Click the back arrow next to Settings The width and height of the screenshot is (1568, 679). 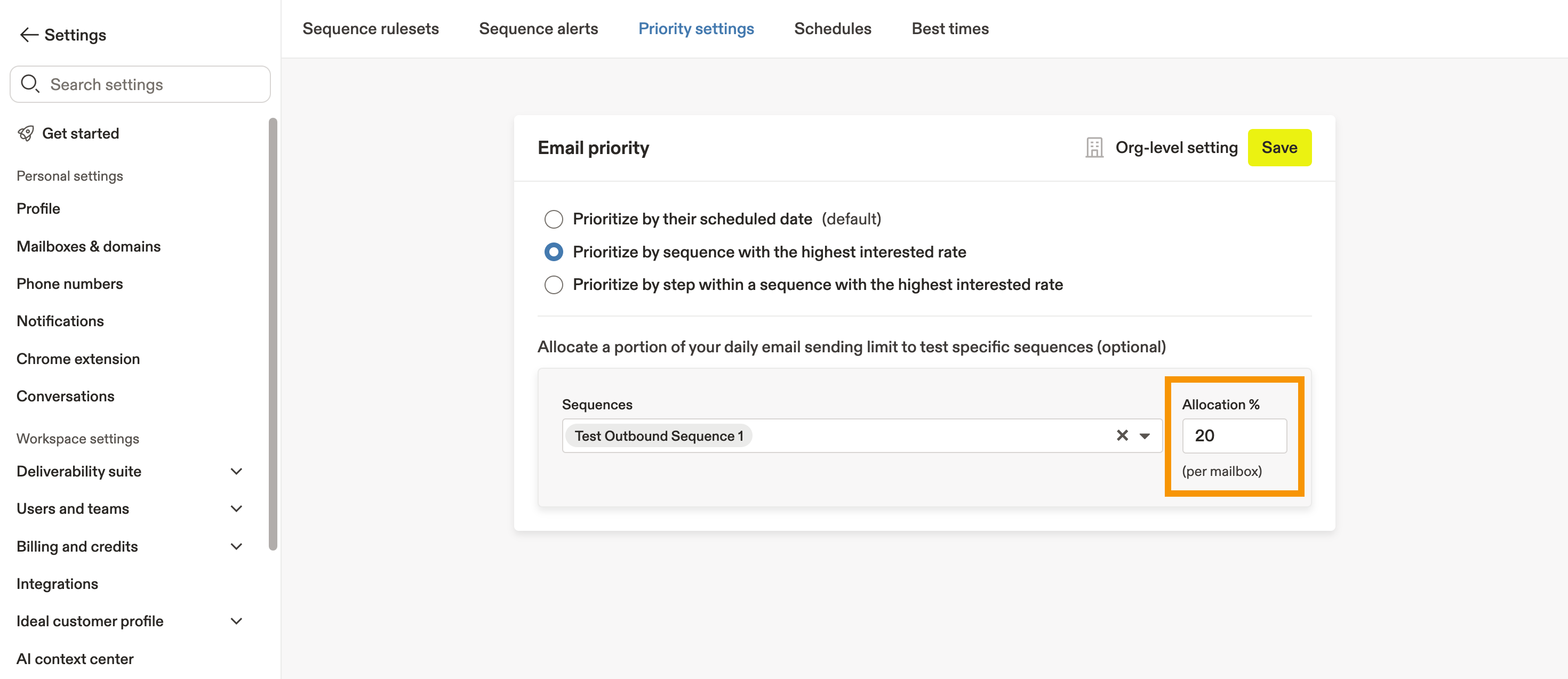point(29,35)
